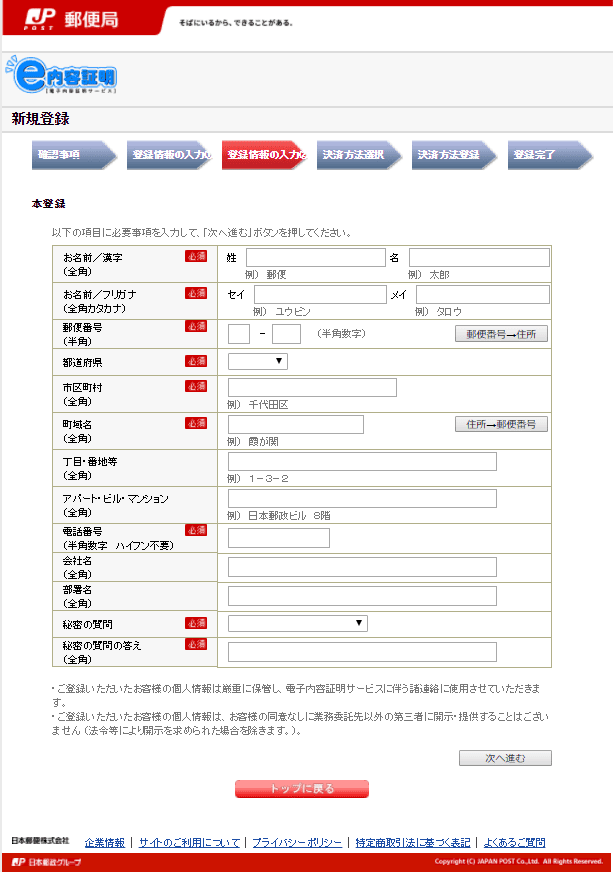Open the プライバシーポリシー link
613x872 pixels.
(x=297, y=842)
